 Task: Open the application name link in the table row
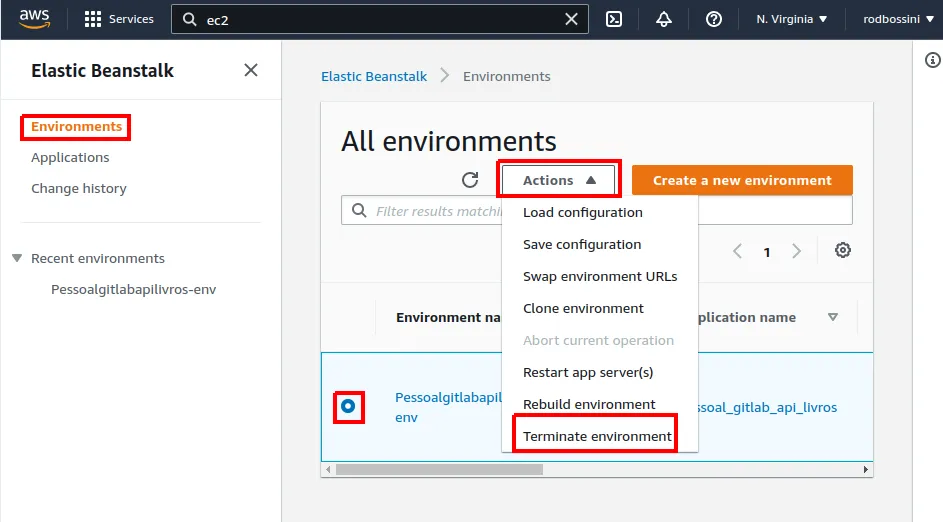click(767, 407)
